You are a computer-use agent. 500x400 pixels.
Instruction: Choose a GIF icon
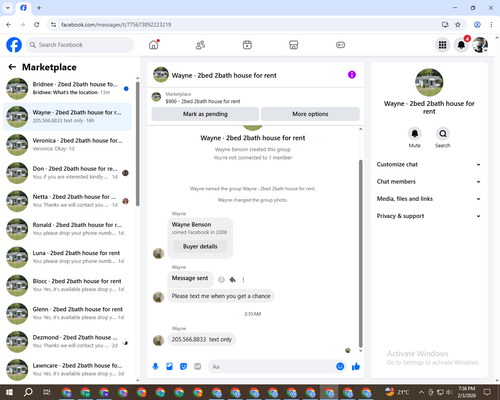pyautogui.click(x=197, y=367)
